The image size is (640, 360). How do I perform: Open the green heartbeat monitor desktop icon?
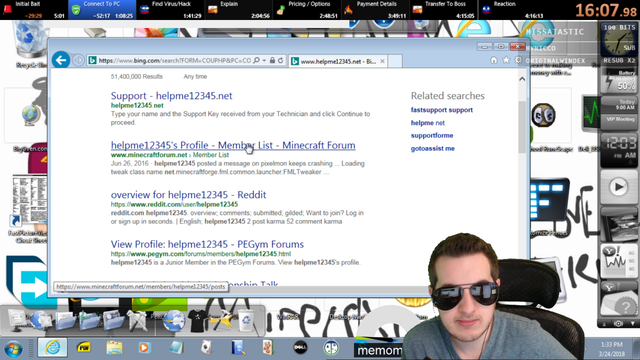tap(590, 114)
